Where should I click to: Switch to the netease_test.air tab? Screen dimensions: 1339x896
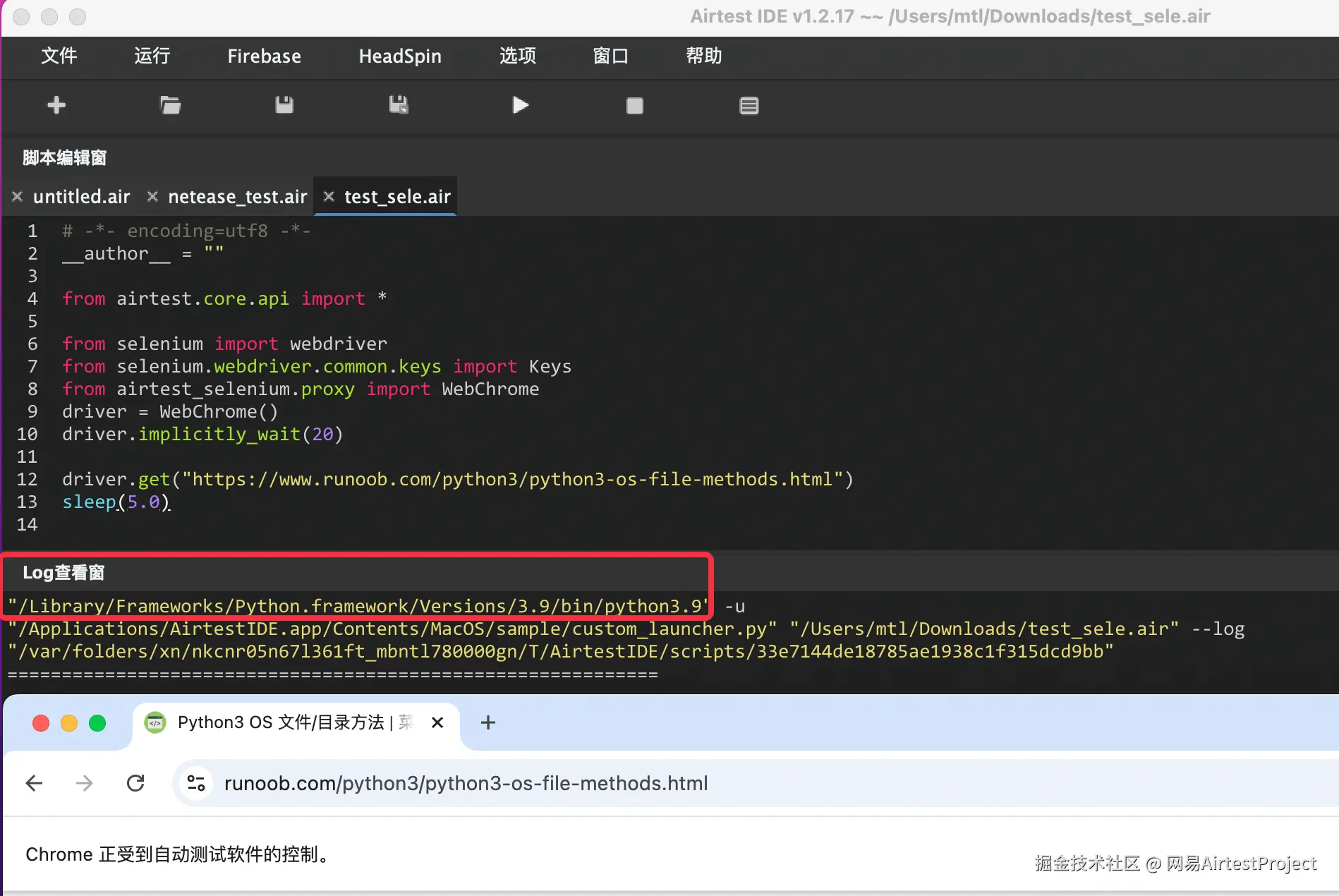[238, 197]
